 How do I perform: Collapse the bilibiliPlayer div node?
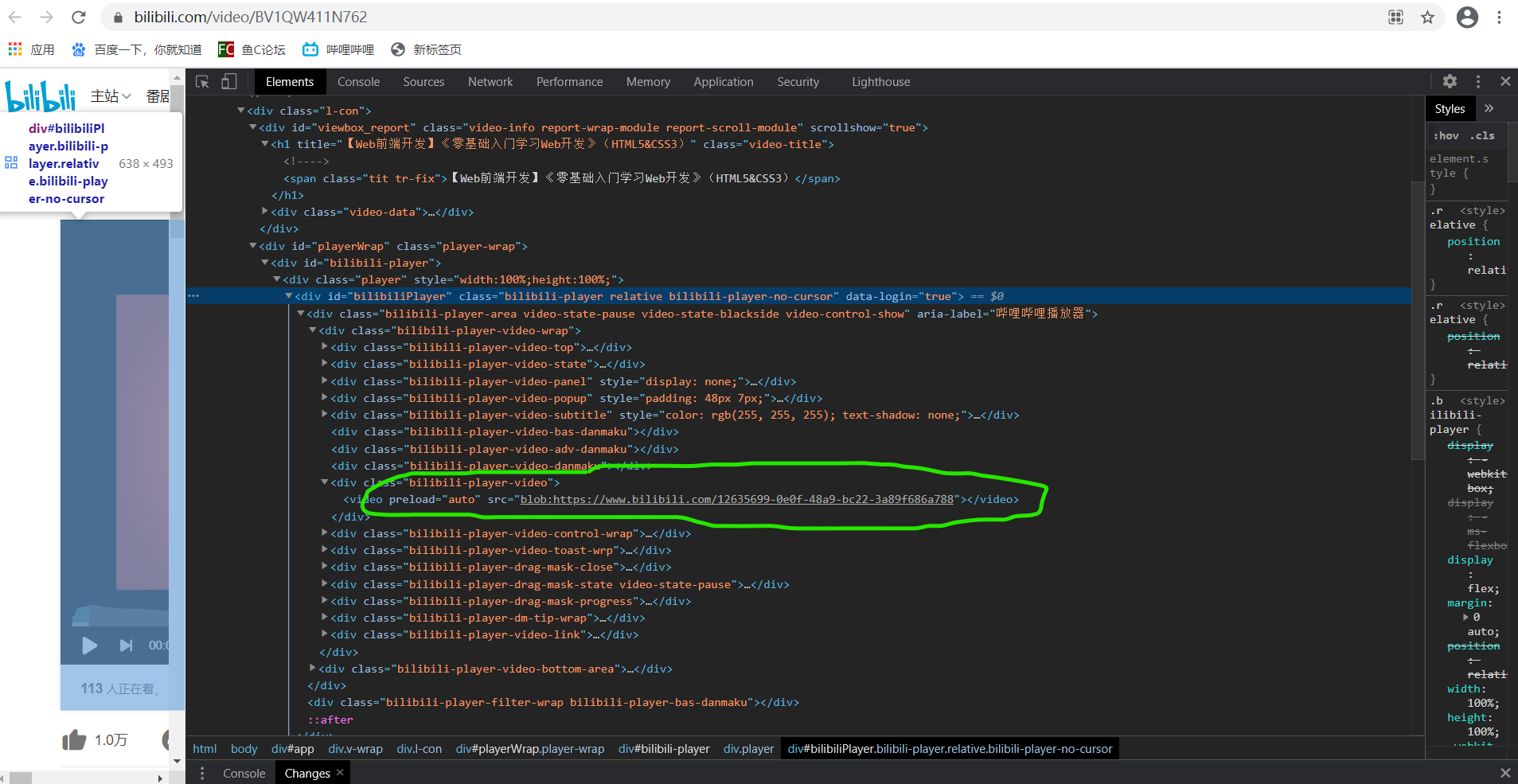[289, 295]
